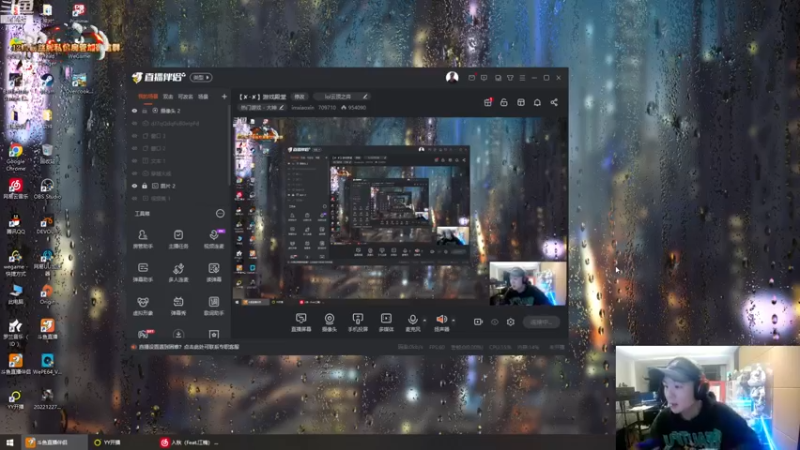Open the 网易云音乐 taskbar item
The width and height of the screenshot is (800, 450).
[189, 442]
